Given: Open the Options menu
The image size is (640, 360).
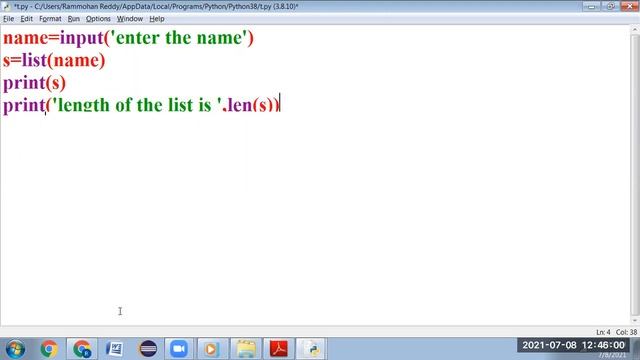Looking at the screenshot, I should (98, 19).
